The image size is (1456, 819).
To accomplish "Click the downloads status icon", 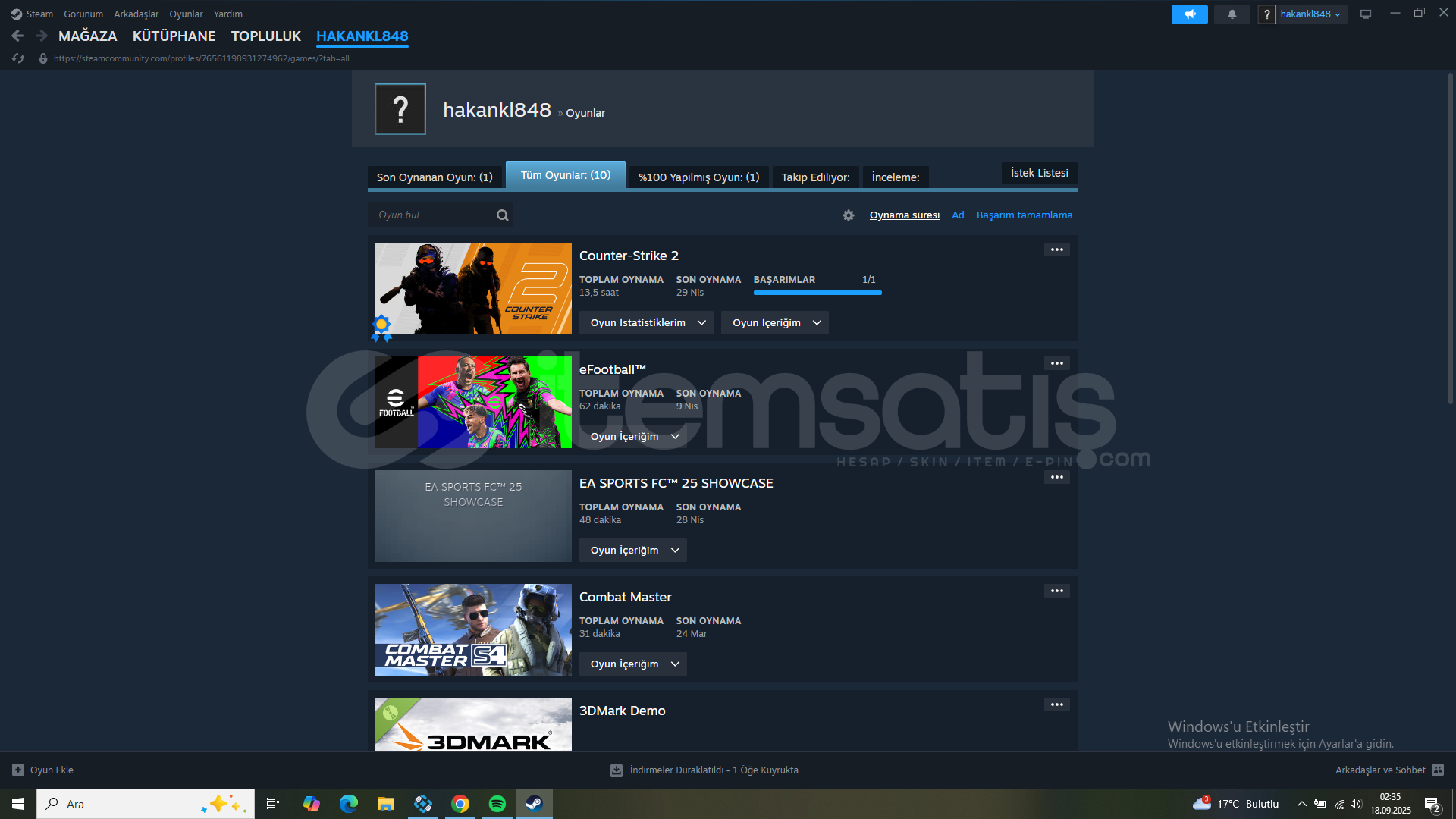I will pos(617,770).
